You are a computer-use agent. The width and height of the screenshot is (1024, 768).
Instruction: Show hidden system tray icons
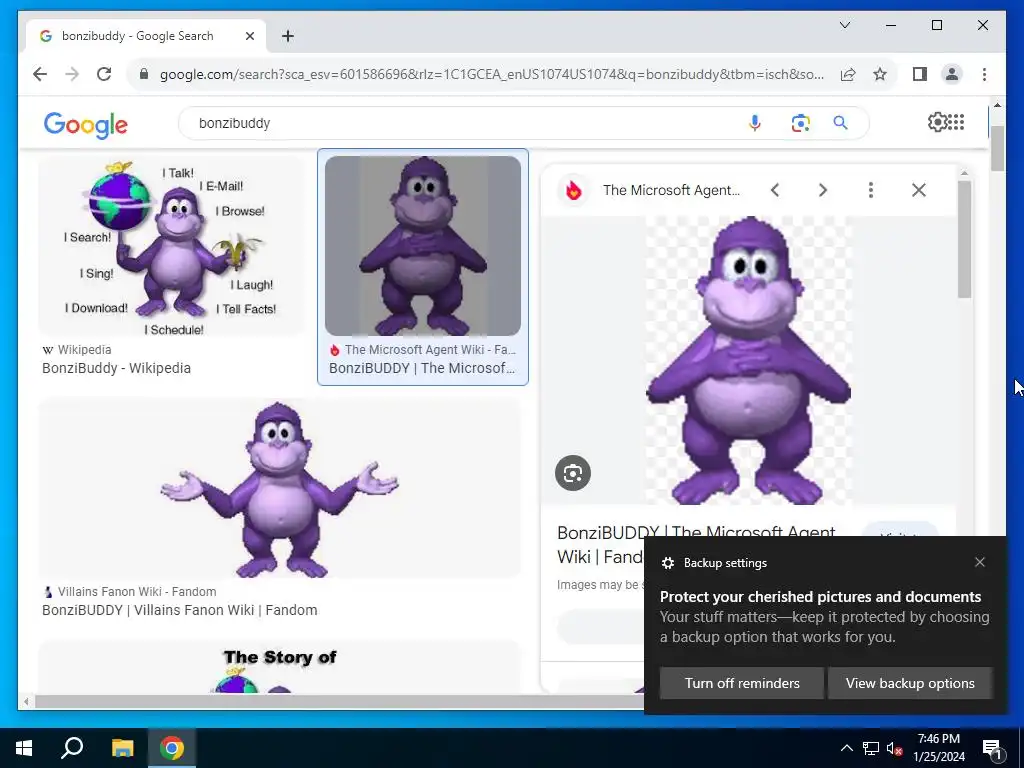point(846,748)
